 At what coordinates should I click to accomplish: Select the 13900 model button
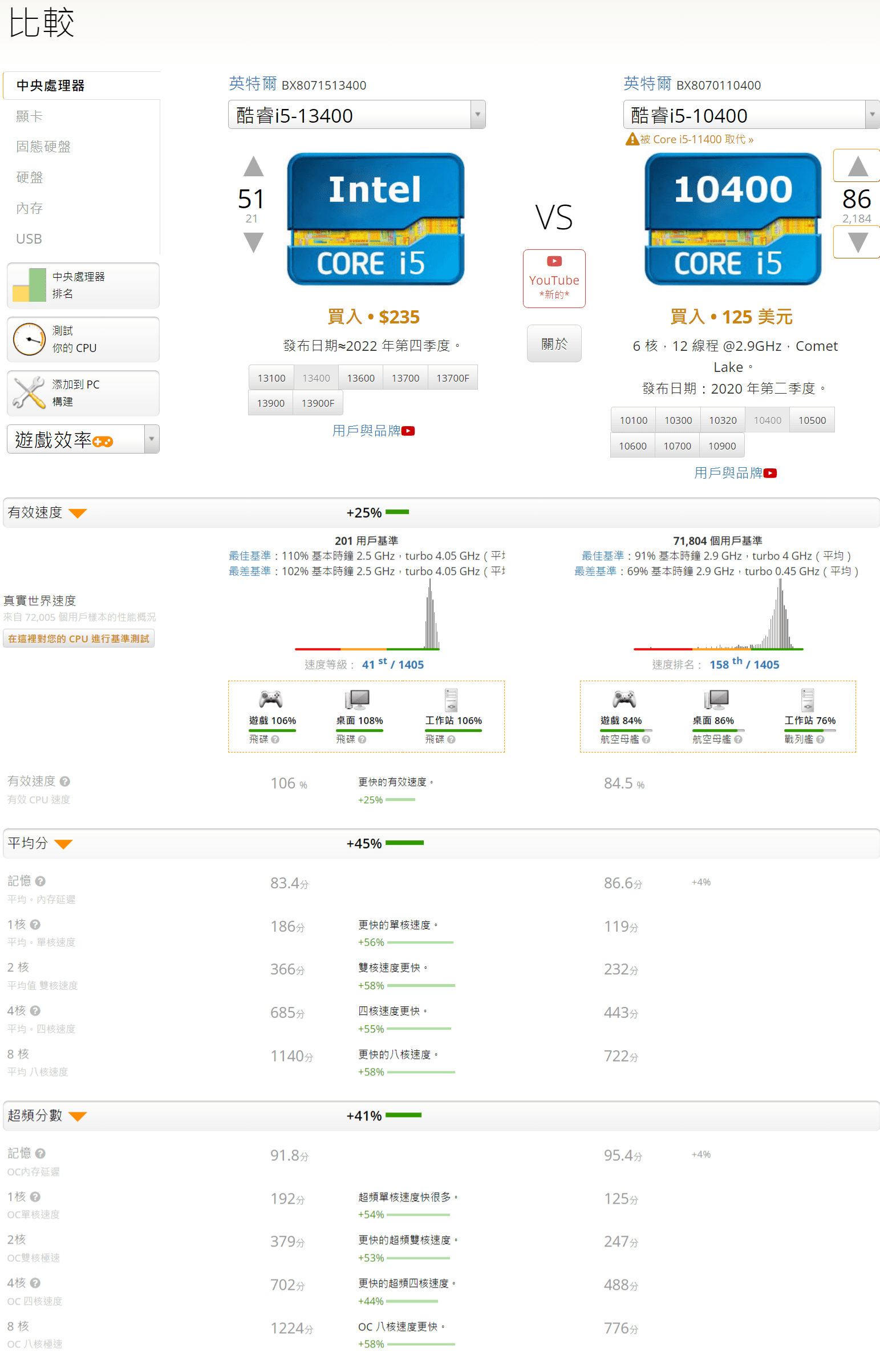(271, 403)
